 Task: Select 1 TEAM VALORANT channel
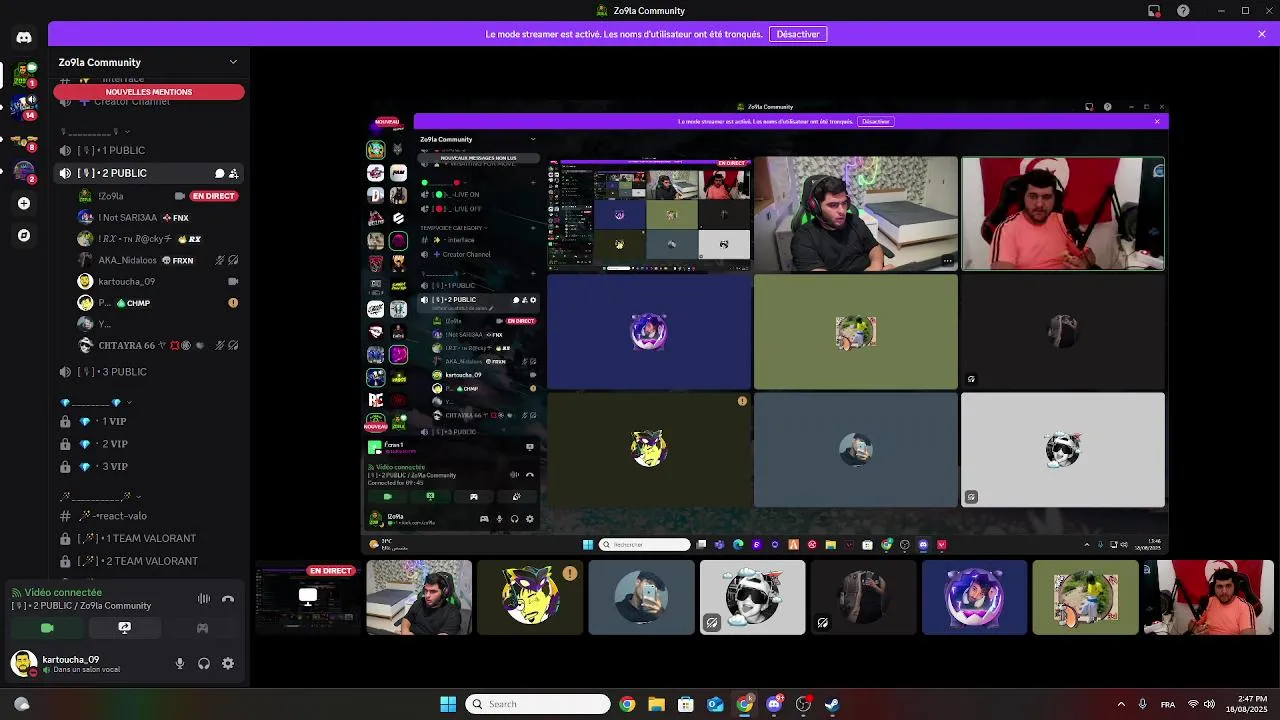150,538
